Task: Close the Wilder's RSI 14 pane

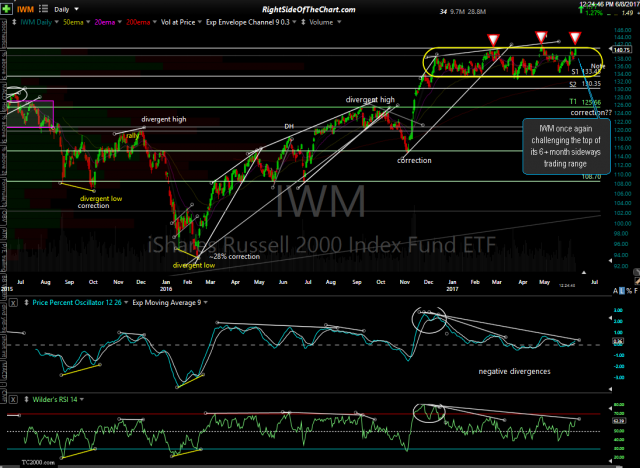Action: point(13,399)
